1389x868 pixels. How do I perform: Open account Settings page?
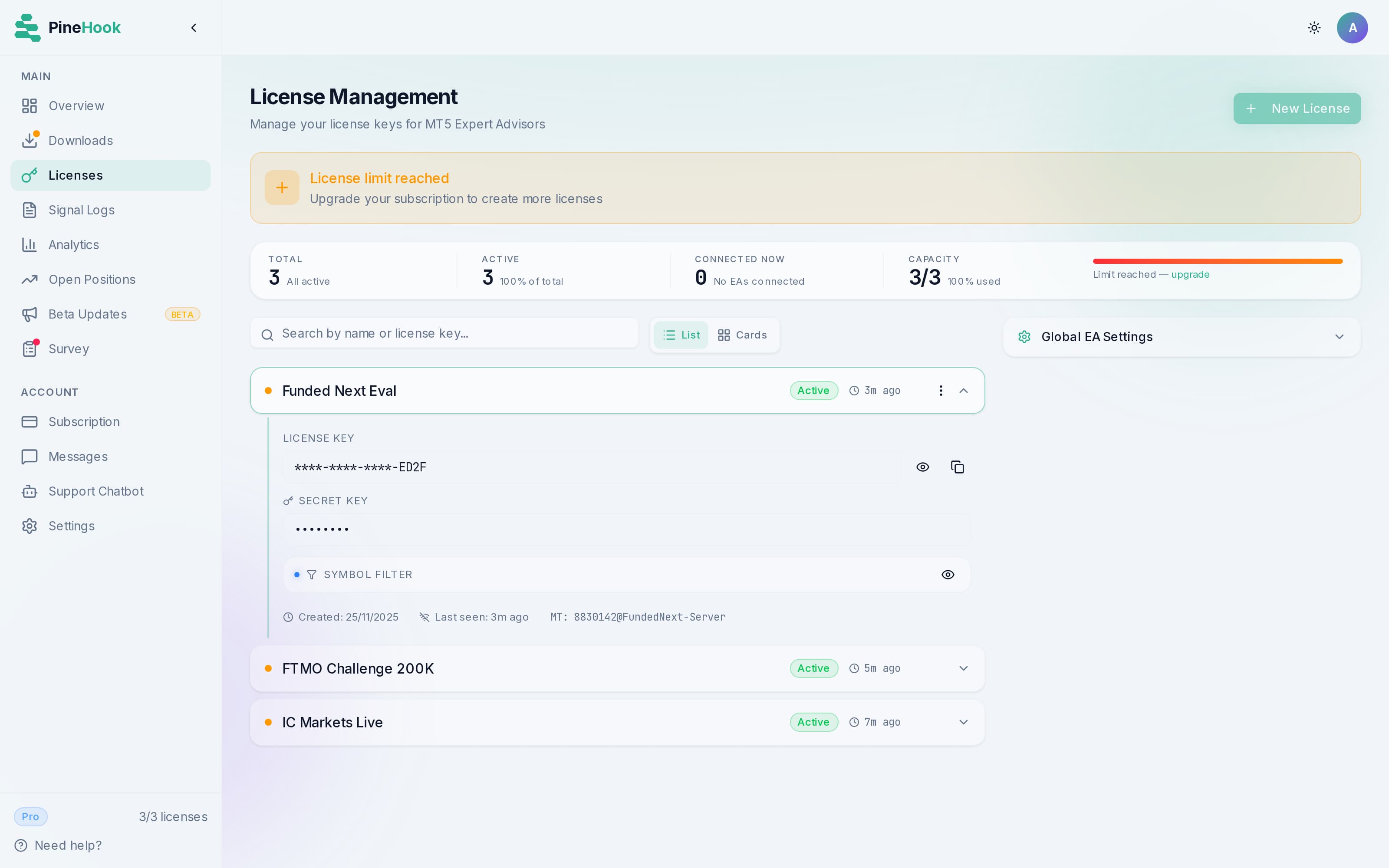point(110,526)
